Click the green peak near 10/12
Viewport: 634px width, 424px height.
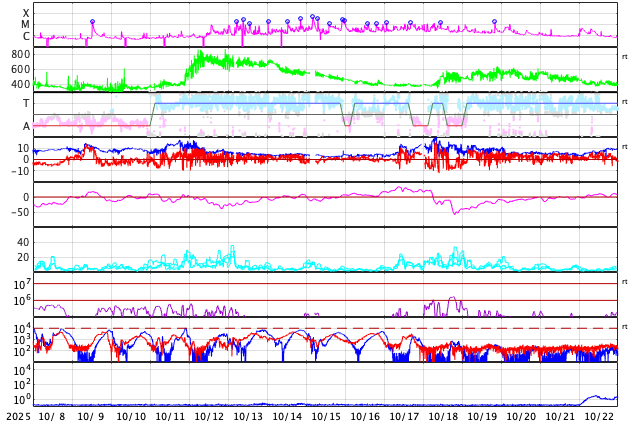(202, 53)
